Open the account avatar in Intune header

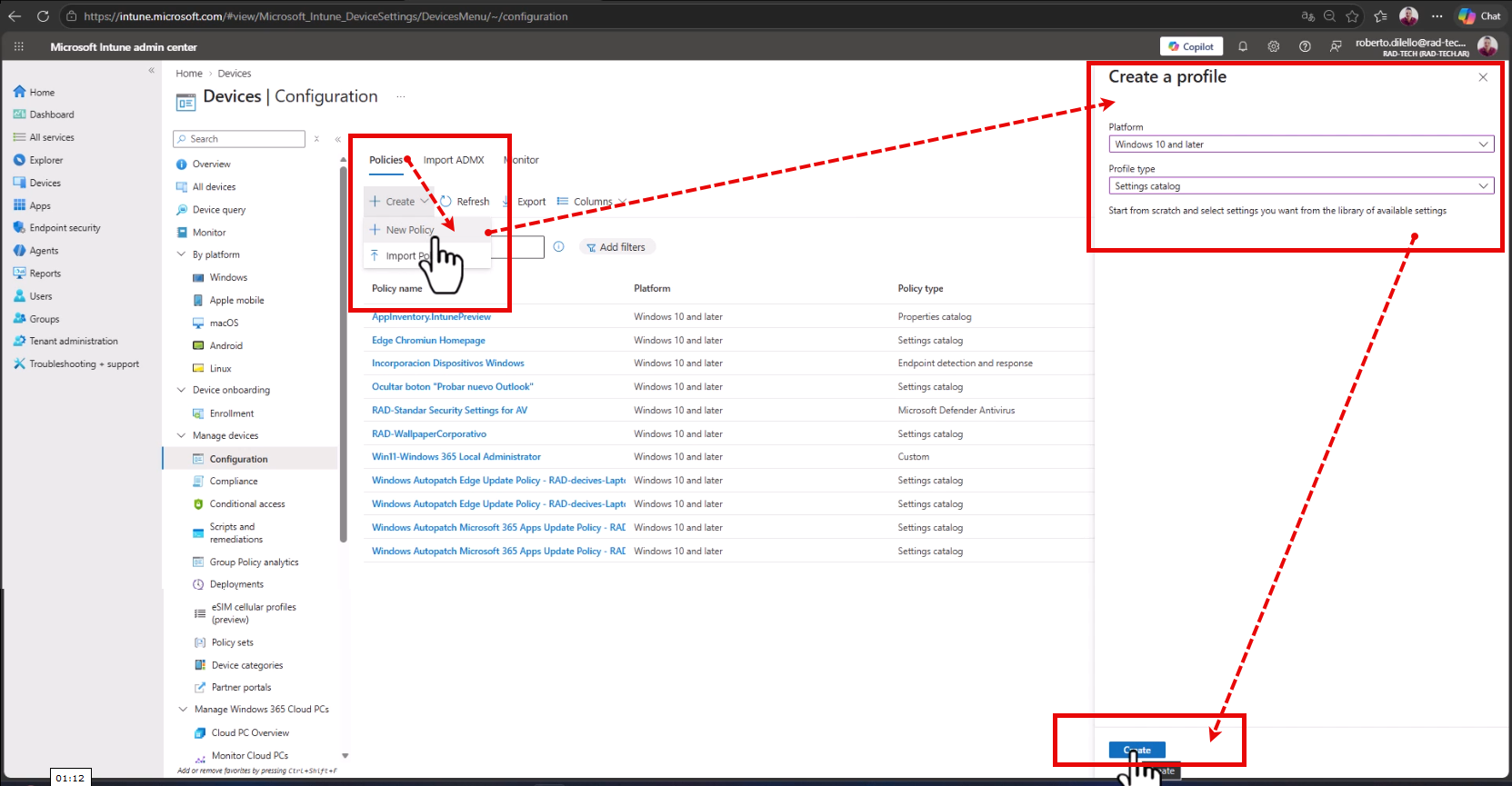(x=1487, y=46)
